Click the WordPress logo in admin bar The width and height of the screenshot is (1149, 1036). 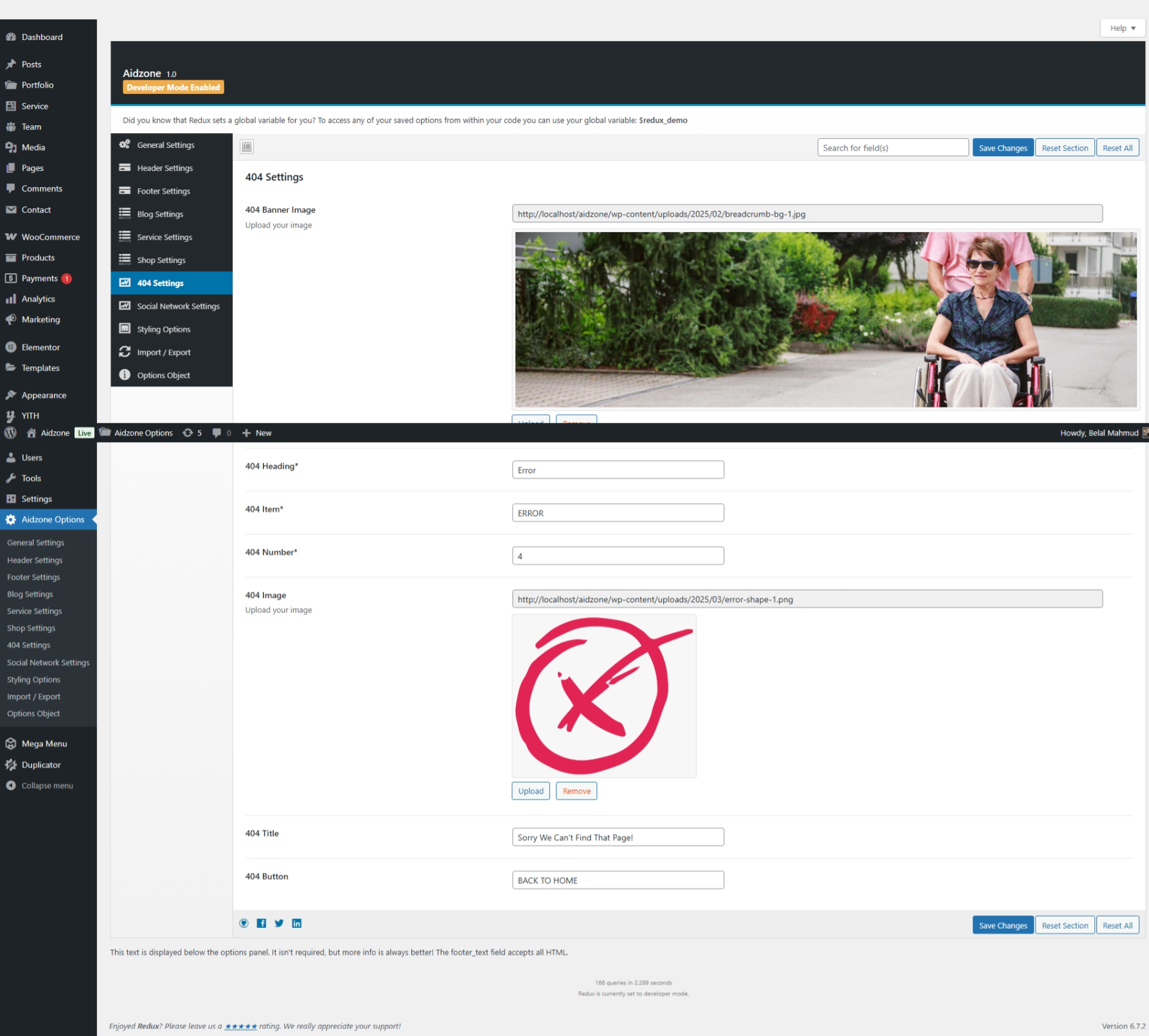(x=10, y=433)
